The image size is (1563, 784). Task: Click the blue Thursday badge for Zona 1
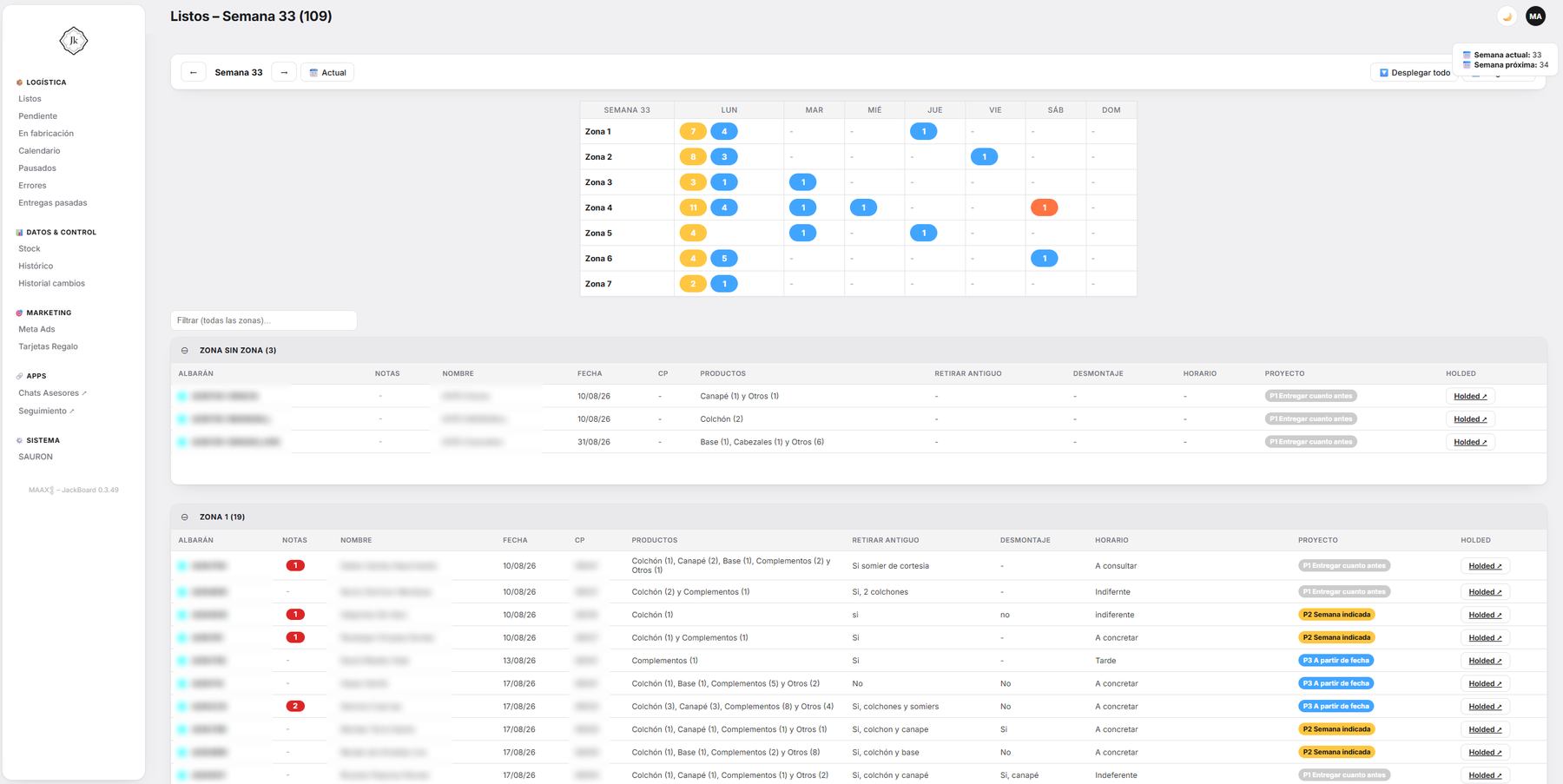tap(924, 132)
